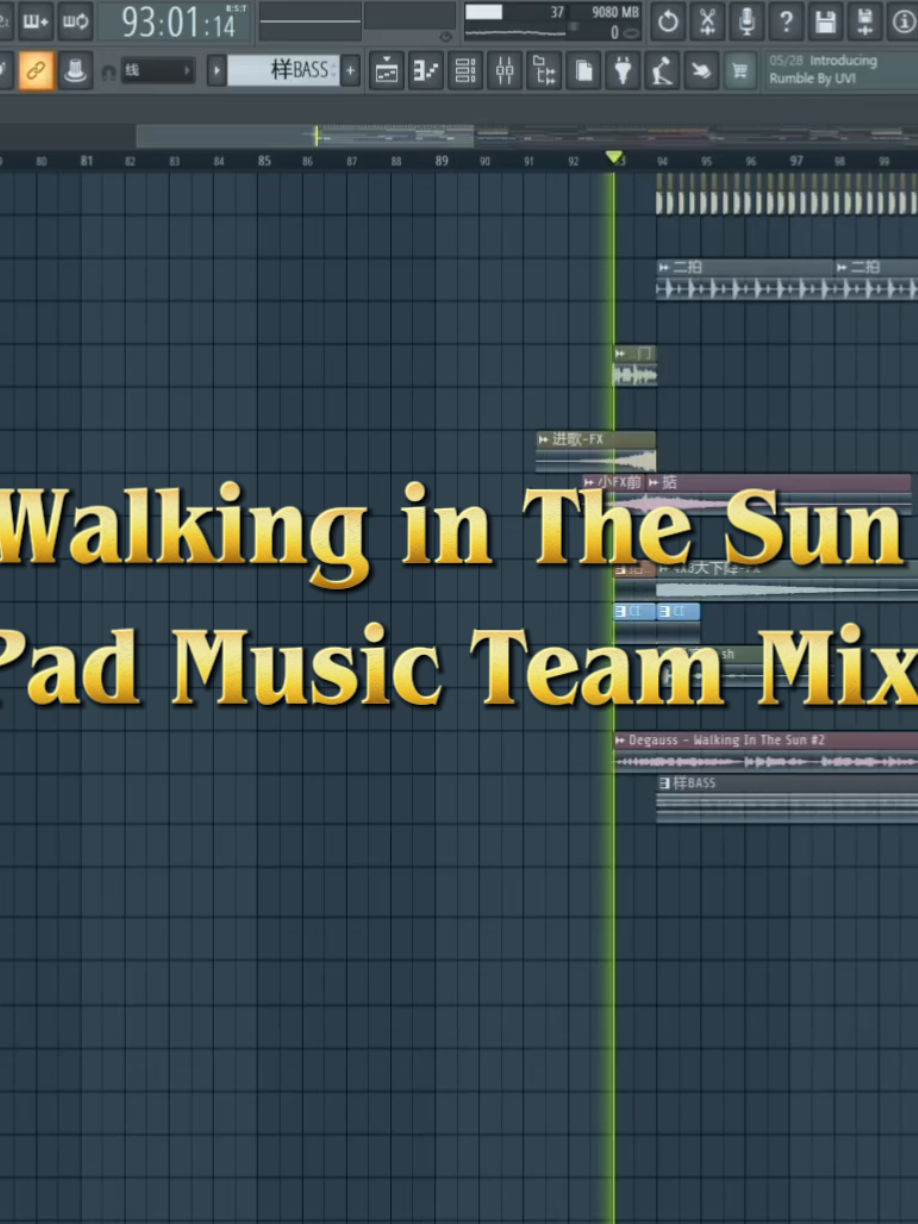Open the "线" snap setting dropdown
The height and width of the screenshot is (1224, 918).
pos(158,71)
